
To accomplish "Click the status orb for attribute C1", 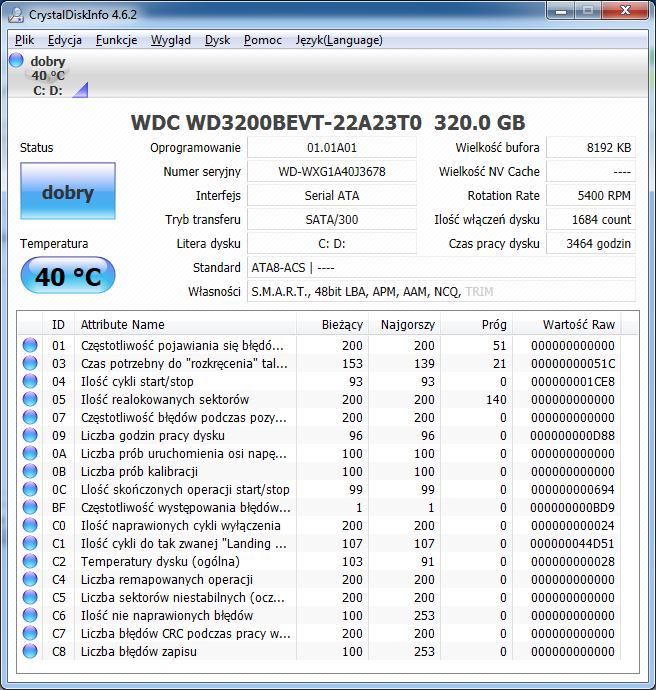I will [x=30, y=543].
